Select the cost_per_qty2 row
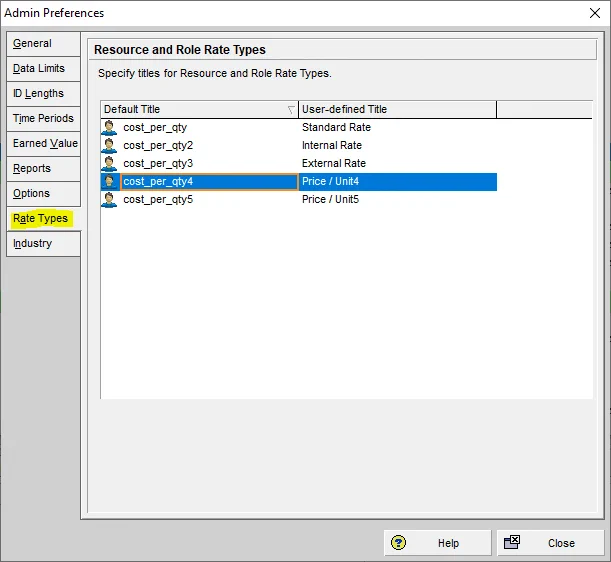This screenshot has height=562, width=611. point(298,145)
